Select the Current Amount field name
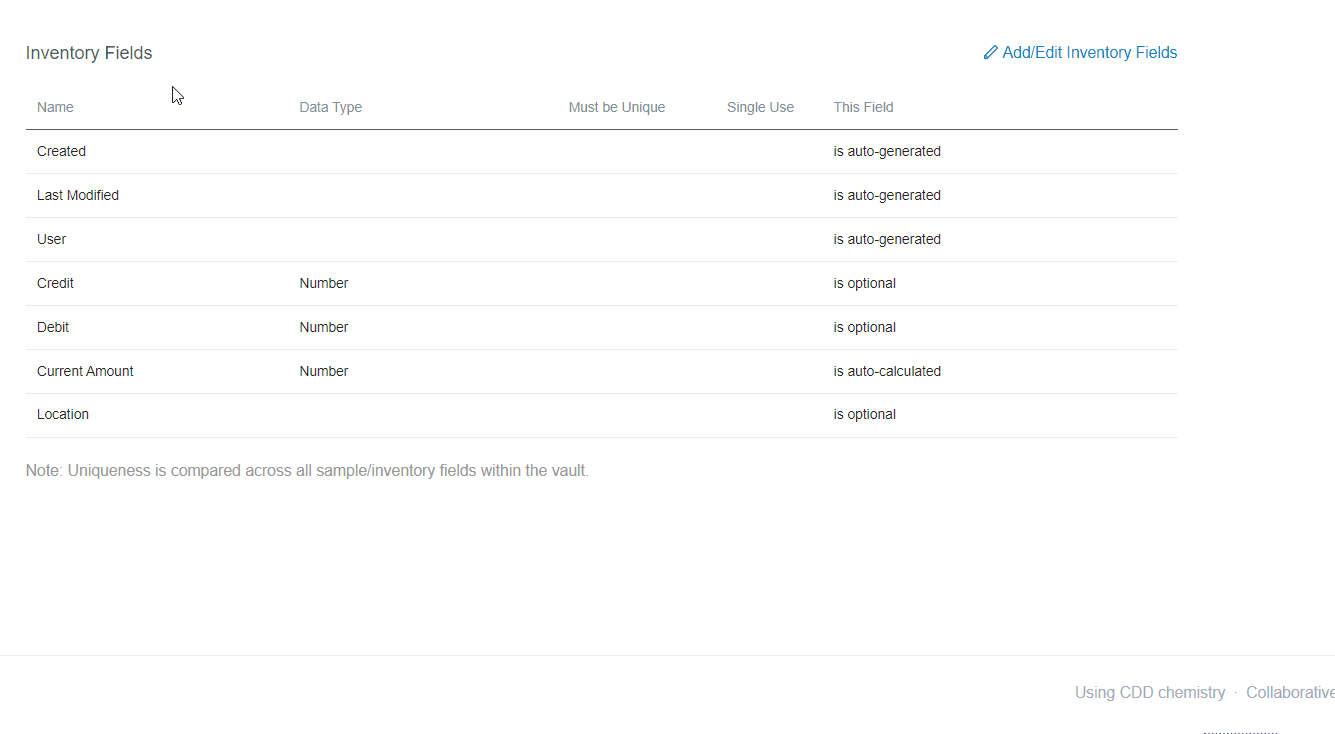The width and height of the screenshot is (1335, 734). [85, 371]
